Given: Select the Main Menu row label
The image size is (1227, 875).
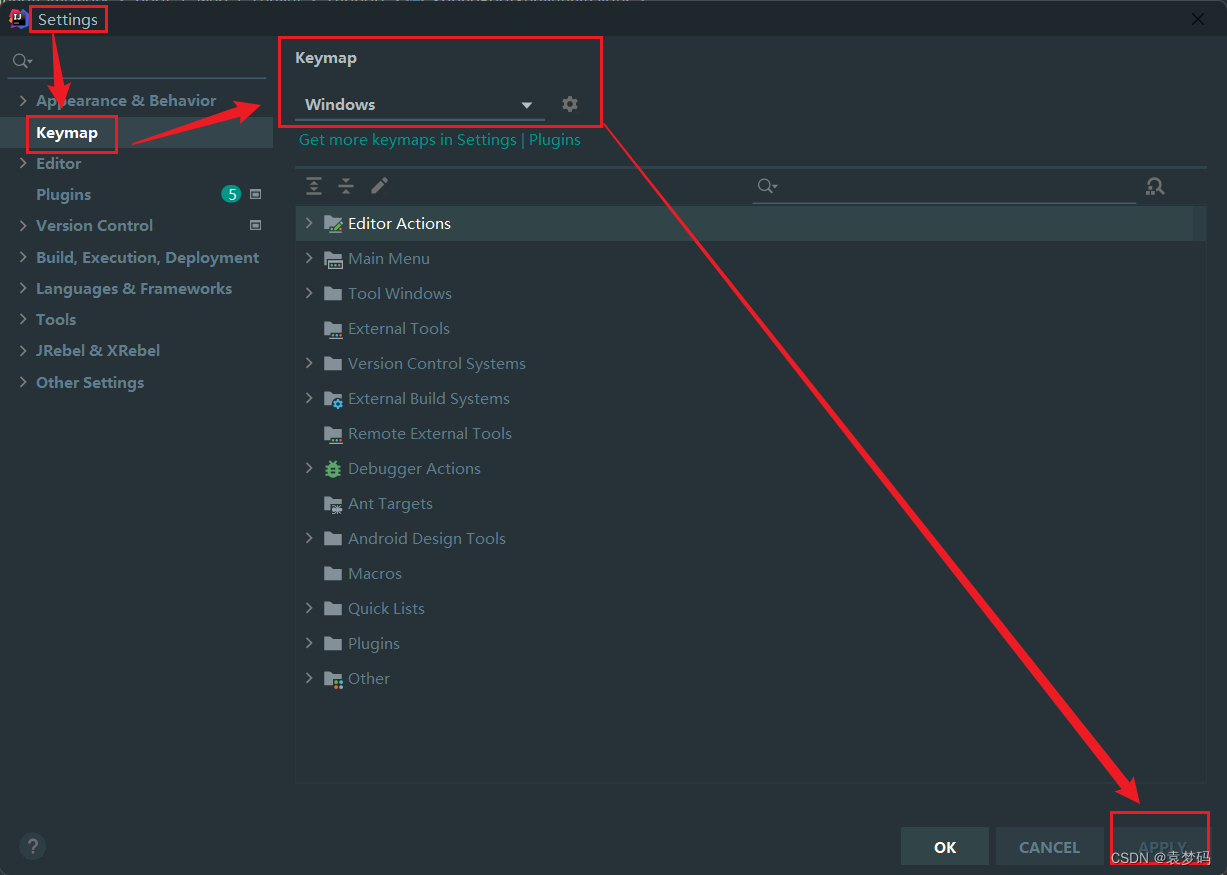Looking at the screenshot, I should pos(389,258).
